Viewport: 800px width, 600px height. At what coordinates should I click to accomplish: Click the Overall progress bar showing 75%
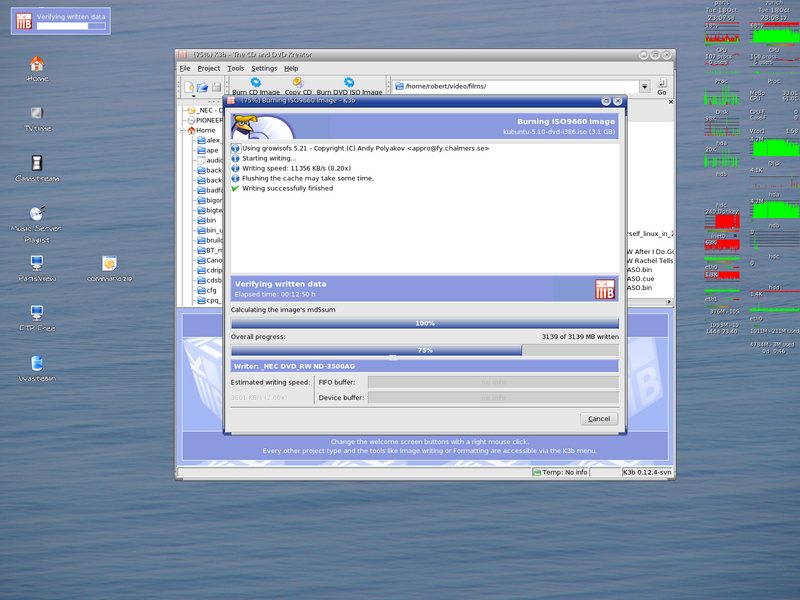point(424,351)
